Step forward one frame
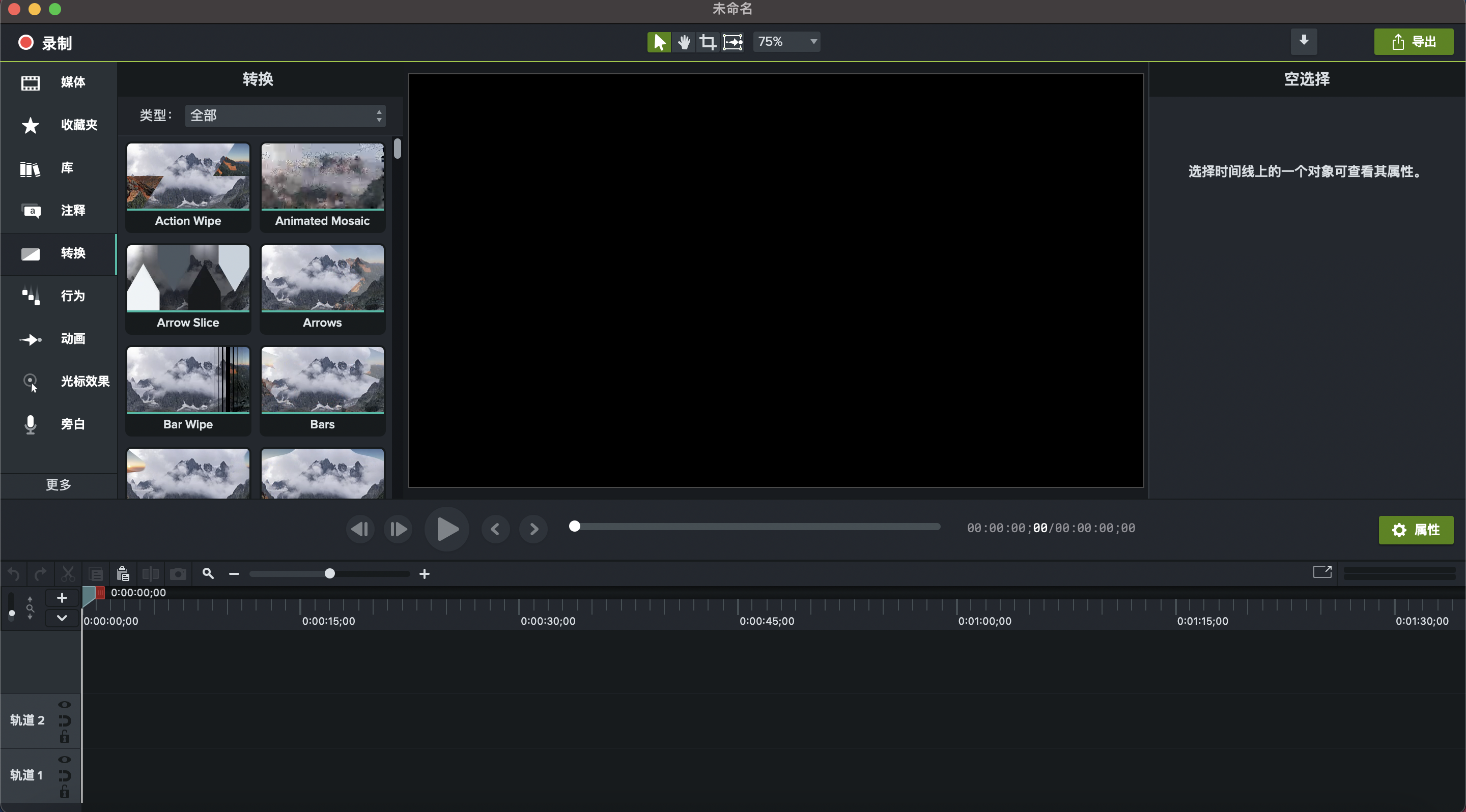 398,530
